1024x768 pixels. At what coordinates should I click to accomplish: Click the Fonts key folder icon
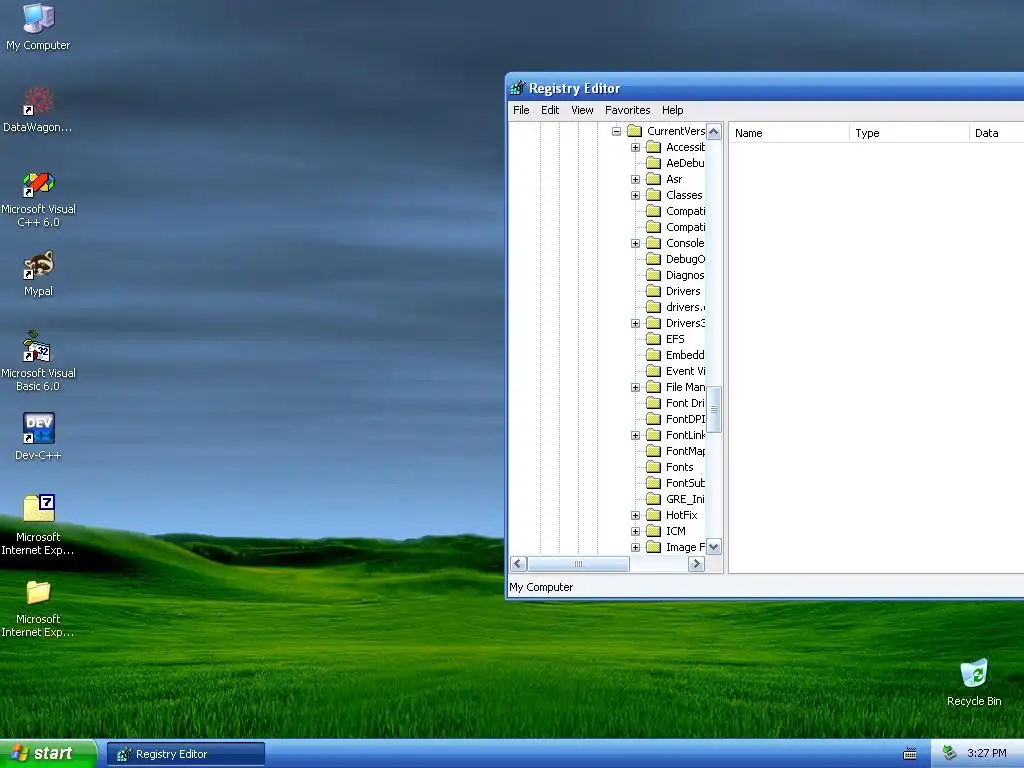[653, 467]
